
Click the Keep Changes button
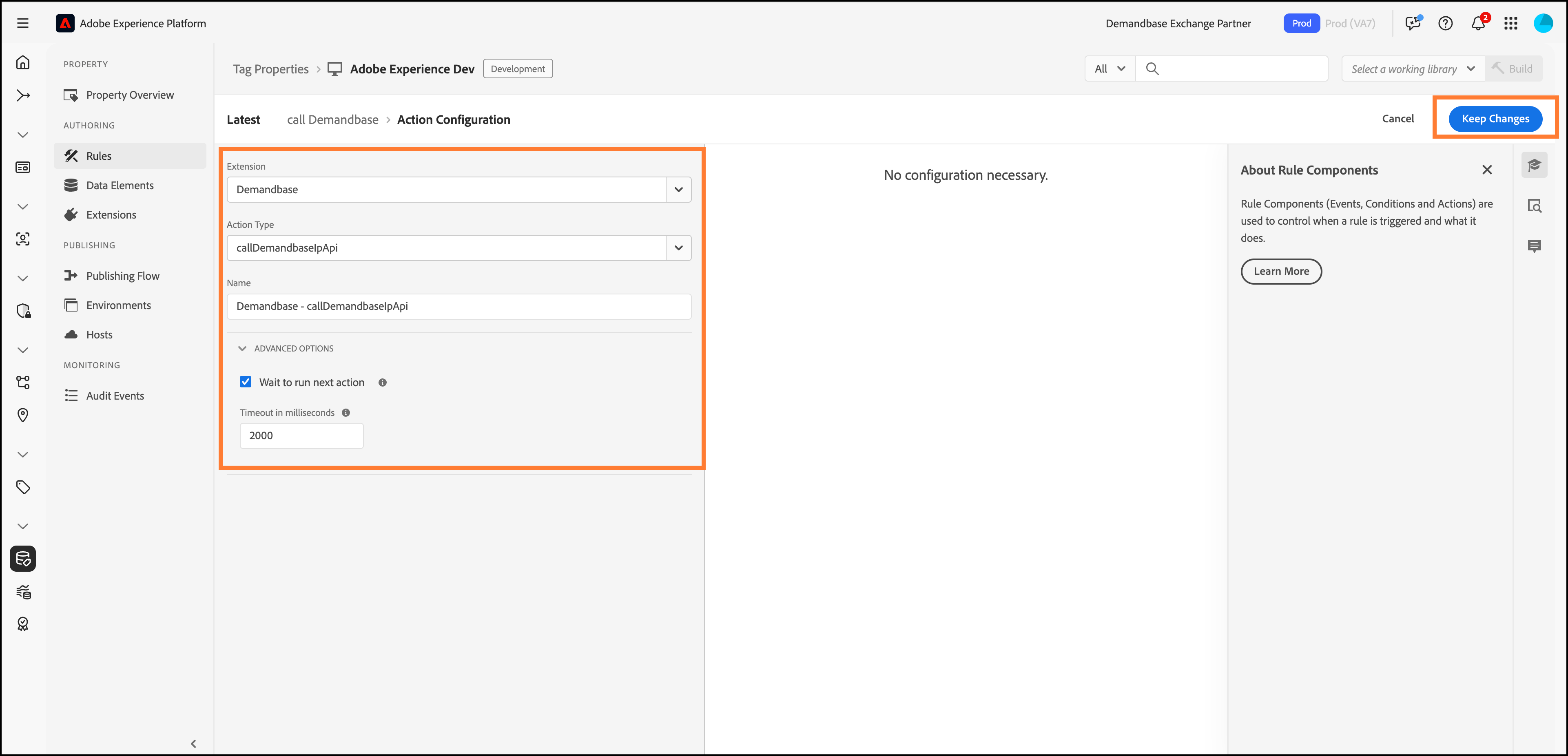1495,119
